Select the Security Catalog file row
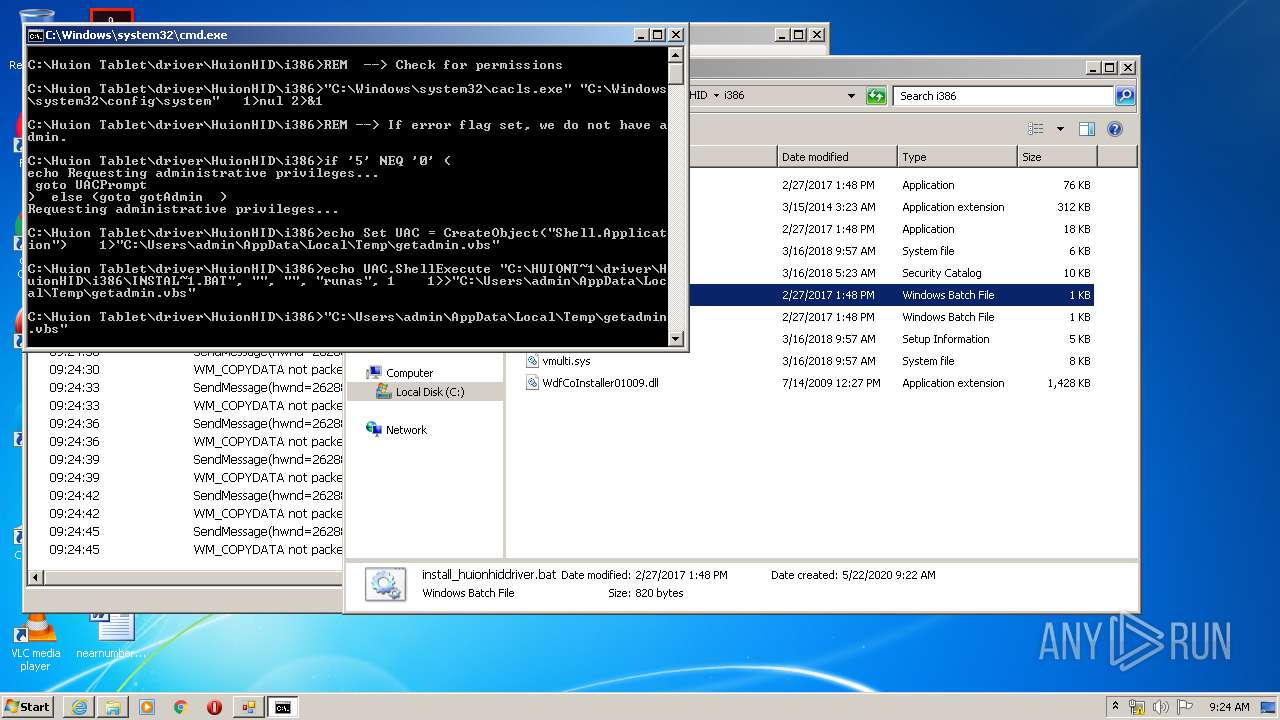The height and width of the screenshot is (720, 1280). [x=890, y=273]
